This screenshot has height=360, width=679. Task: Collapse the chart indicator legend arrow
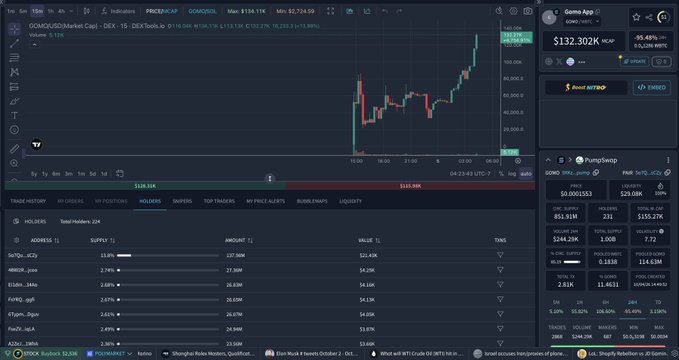pos(34,45)
